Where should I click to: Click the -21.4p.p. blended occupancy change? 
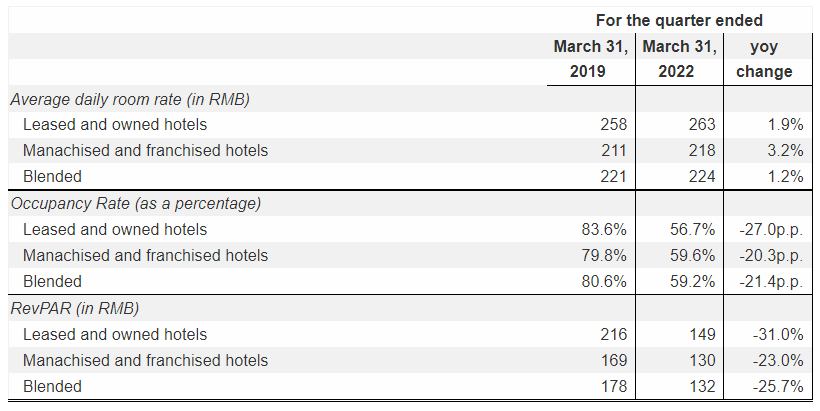coord(771,282)
